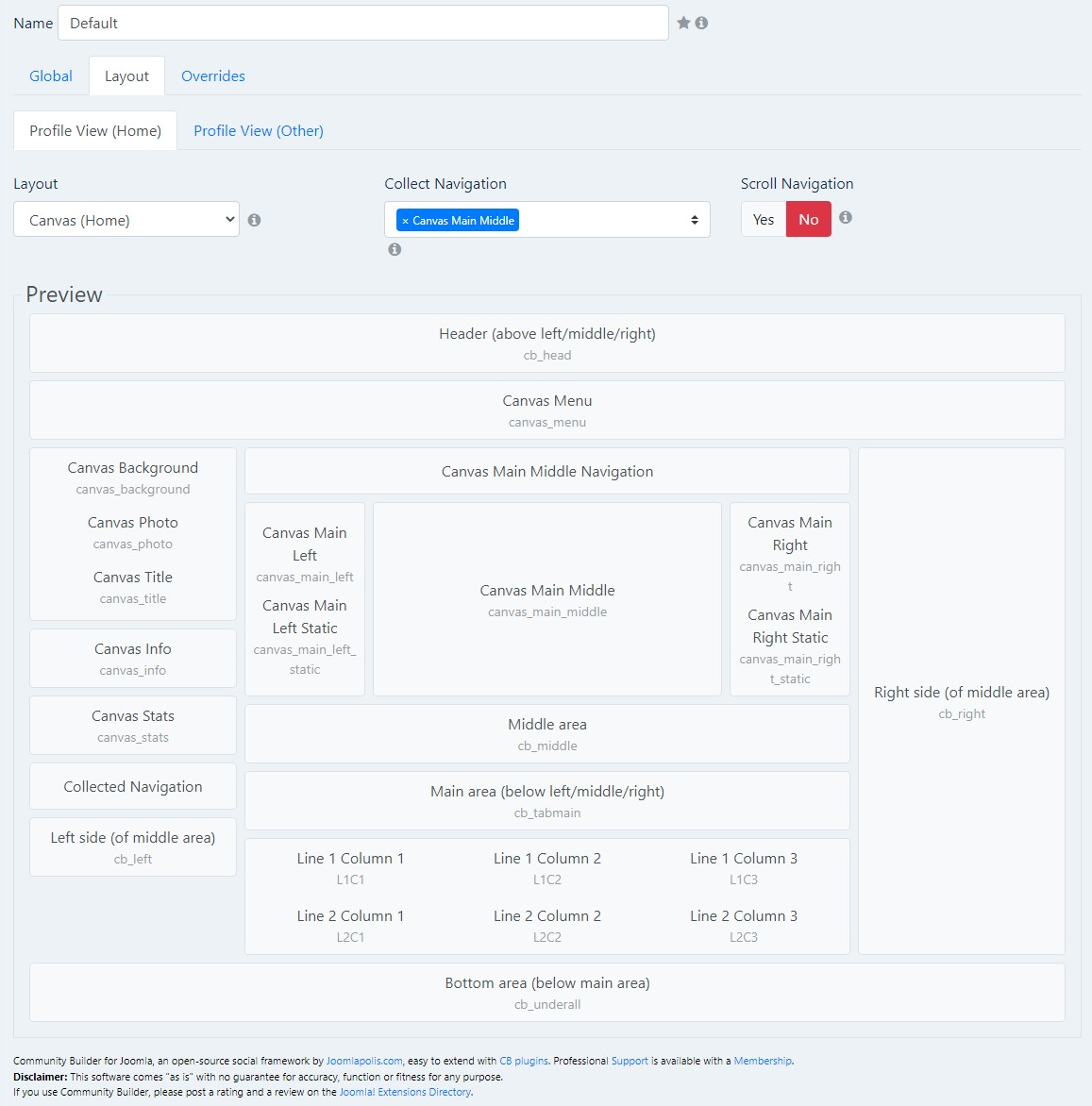Click the Name input field
This screenshot has width=1092, height=1106.
coord(363,23)
